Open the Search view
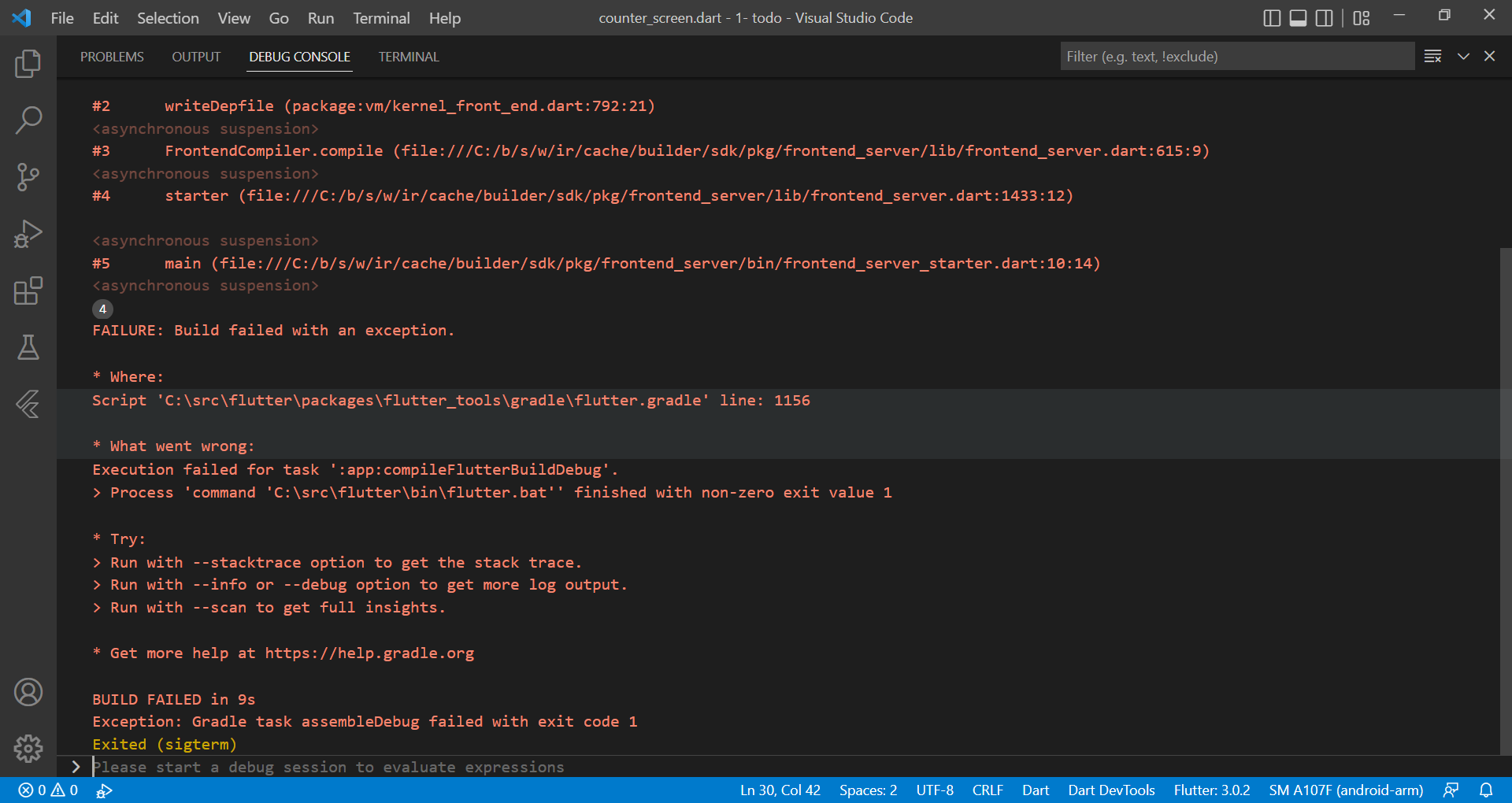1512x803 pixels. pyautogui.click(x=28, y=120)
